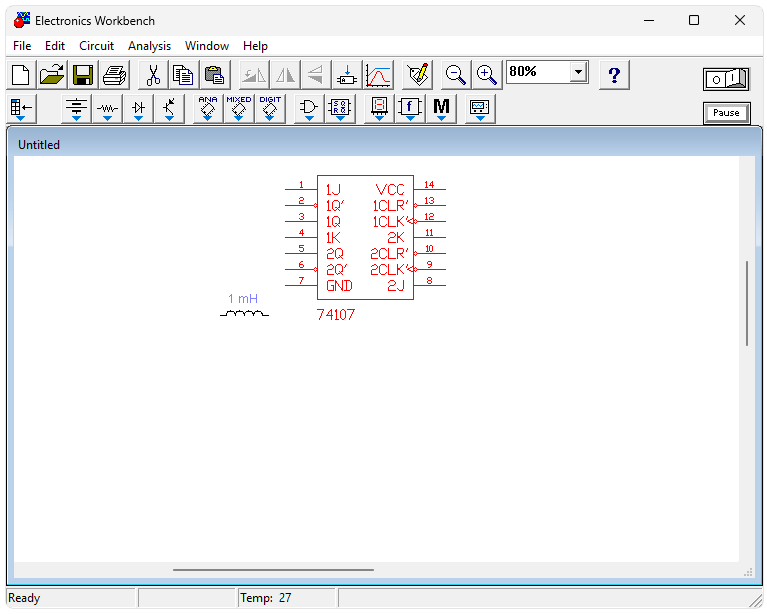Open the Display Graphs icon
Image resolution: width=767 pixels, height=614 pixels.
[x=378, y=75]
